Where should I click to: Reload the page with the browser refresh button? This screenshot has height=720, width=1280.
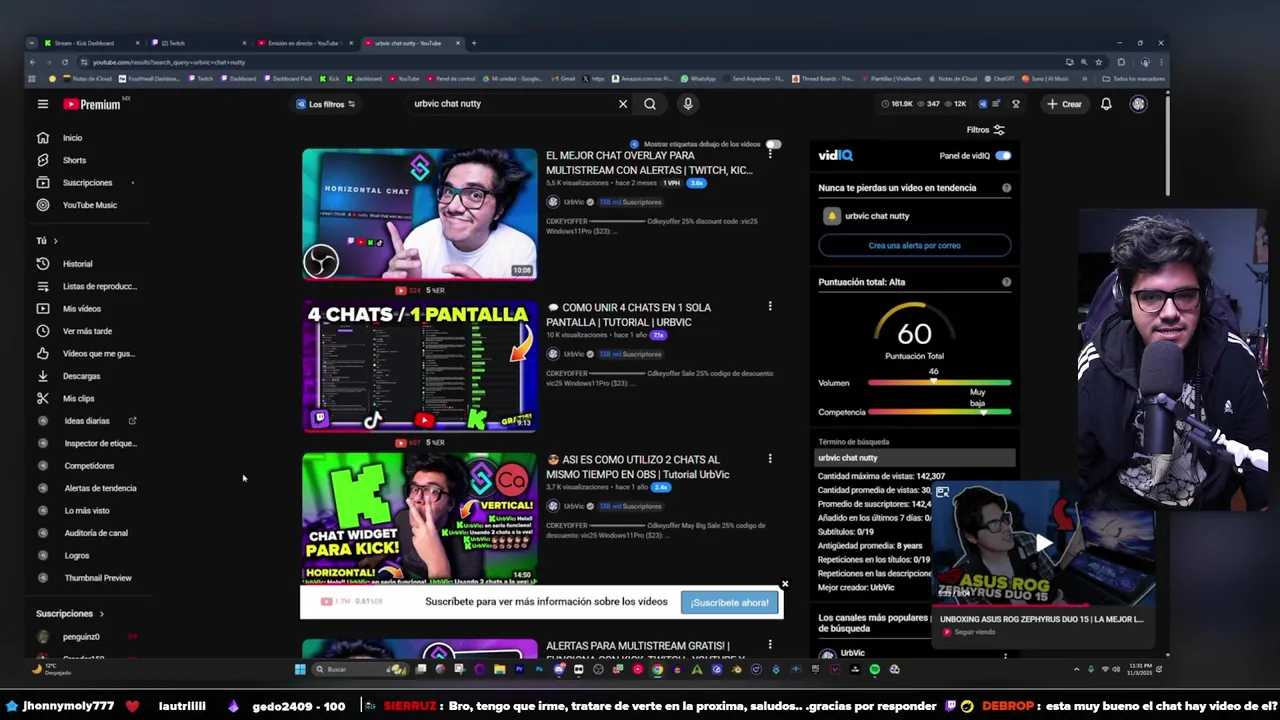[65, 62]
